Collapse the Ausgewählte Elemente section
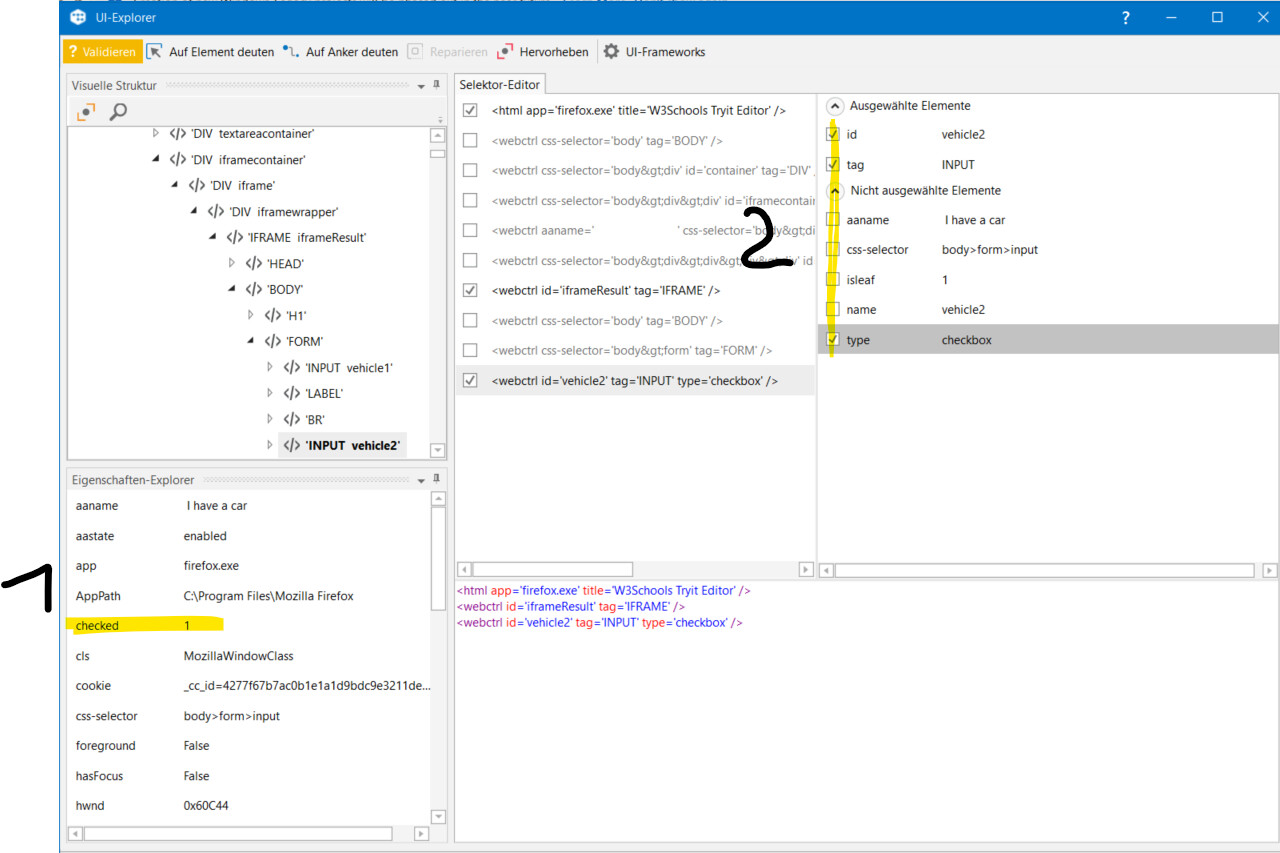 pyautogui.click(x=834, y=106)
